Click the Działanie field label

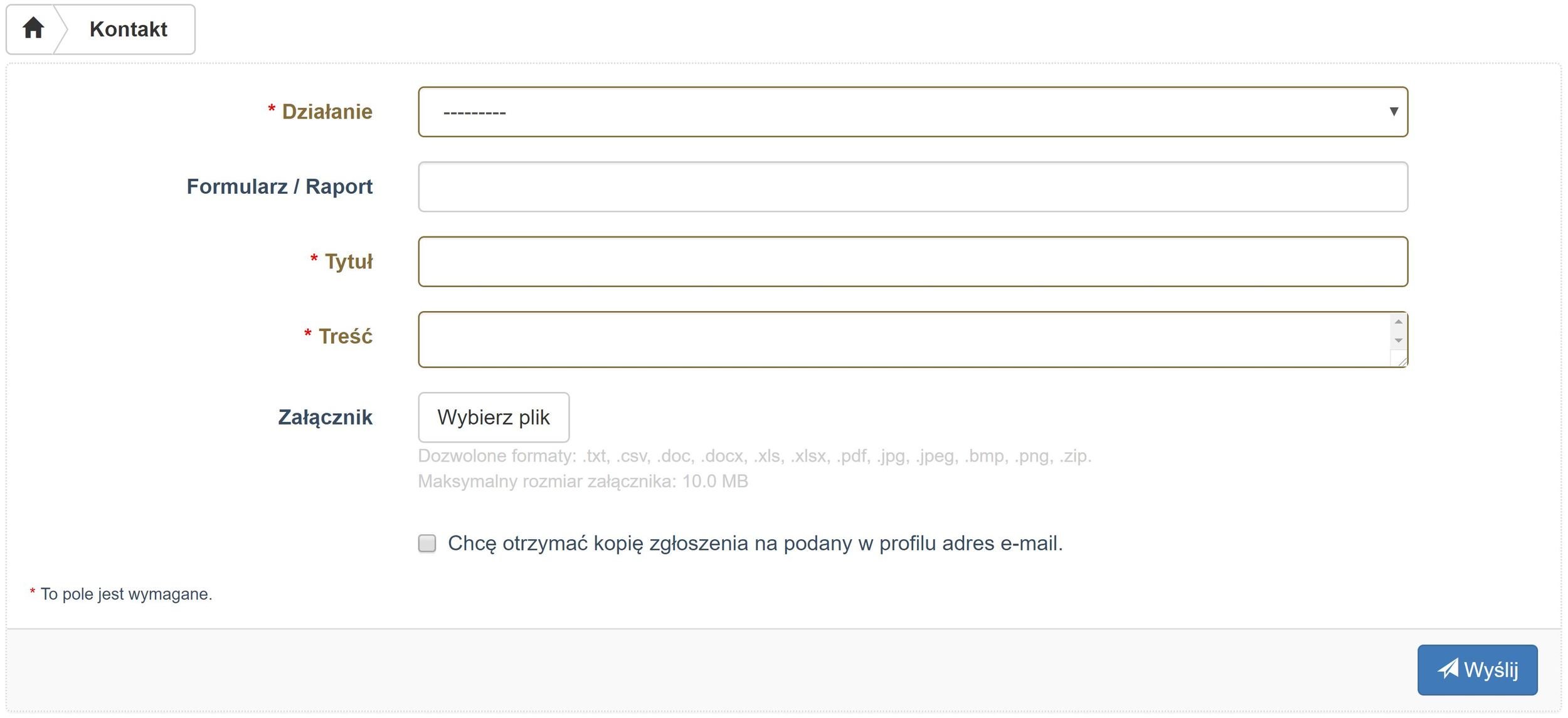[327, 112]
